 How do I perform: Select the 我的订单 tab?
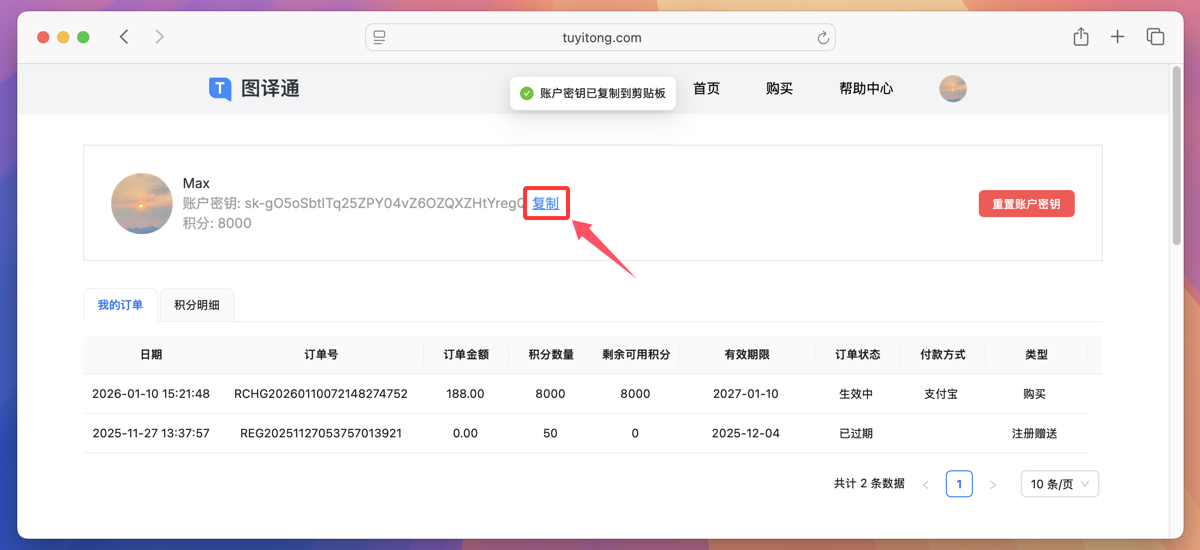tap(120, 305)
